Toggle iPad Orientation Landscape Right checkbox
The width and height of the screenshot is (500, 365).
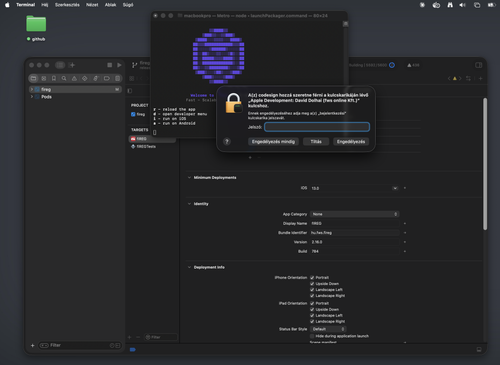tap(312, 321)
